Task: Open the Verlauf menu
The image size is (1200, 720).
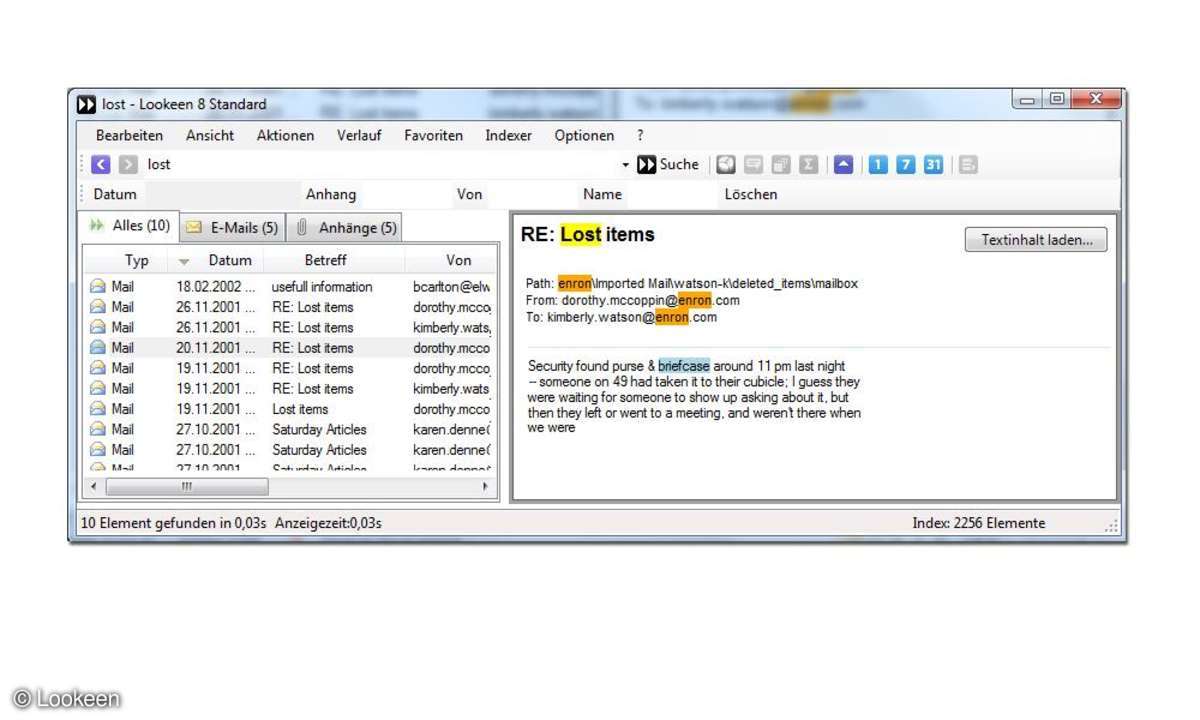Action: coord(359,135)
